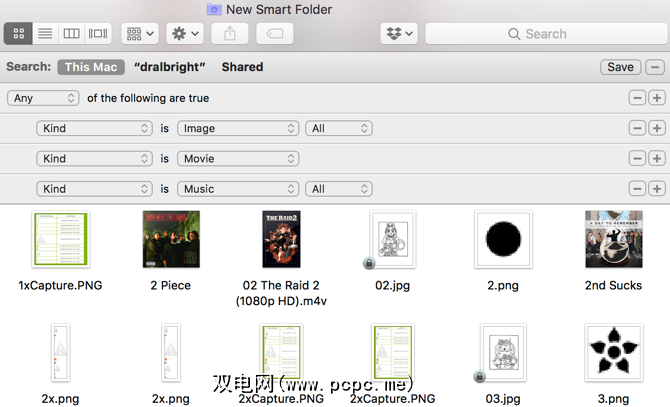The width and height of the screenshot is (670, 407).
Task: Select the 2 Piece album cover
Action: (x=171, y=239)
